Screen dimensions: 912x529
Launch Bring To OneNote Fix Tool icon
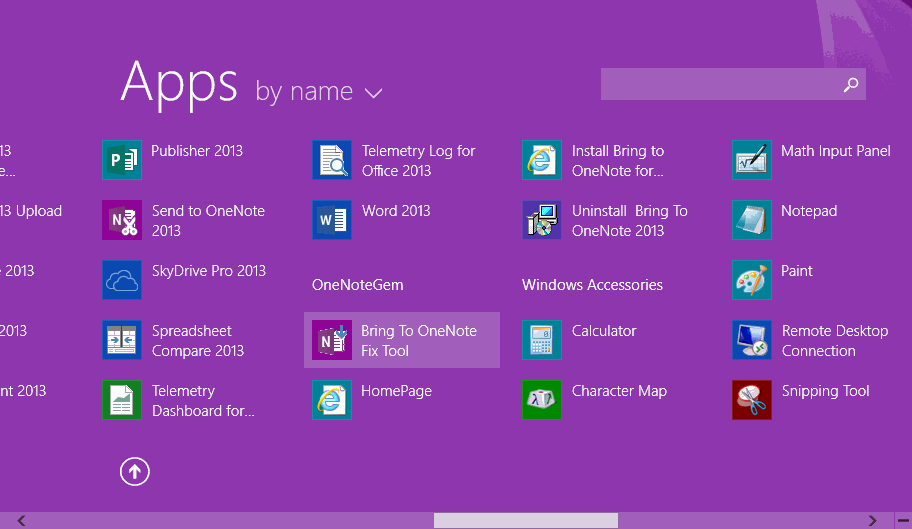(x=332, y=340)
